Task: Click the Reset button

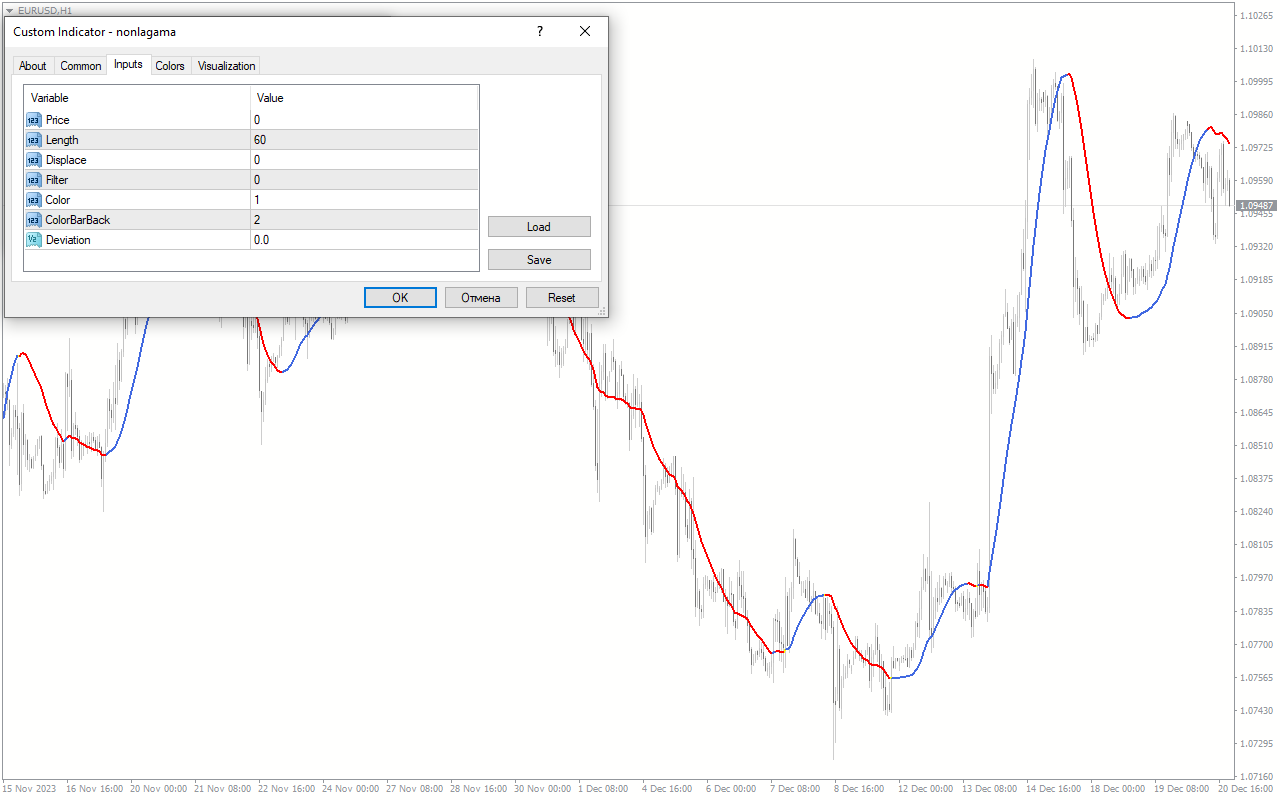Action: 562,298
